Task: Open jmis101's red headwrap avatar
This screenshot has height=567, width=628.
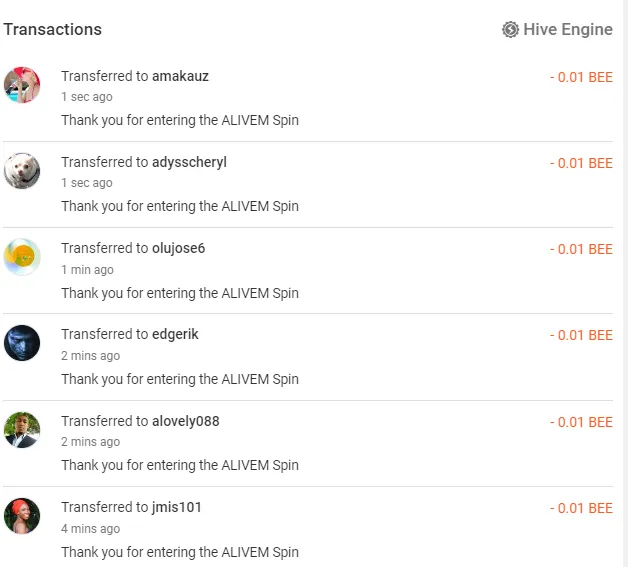Action: (22, 516)
